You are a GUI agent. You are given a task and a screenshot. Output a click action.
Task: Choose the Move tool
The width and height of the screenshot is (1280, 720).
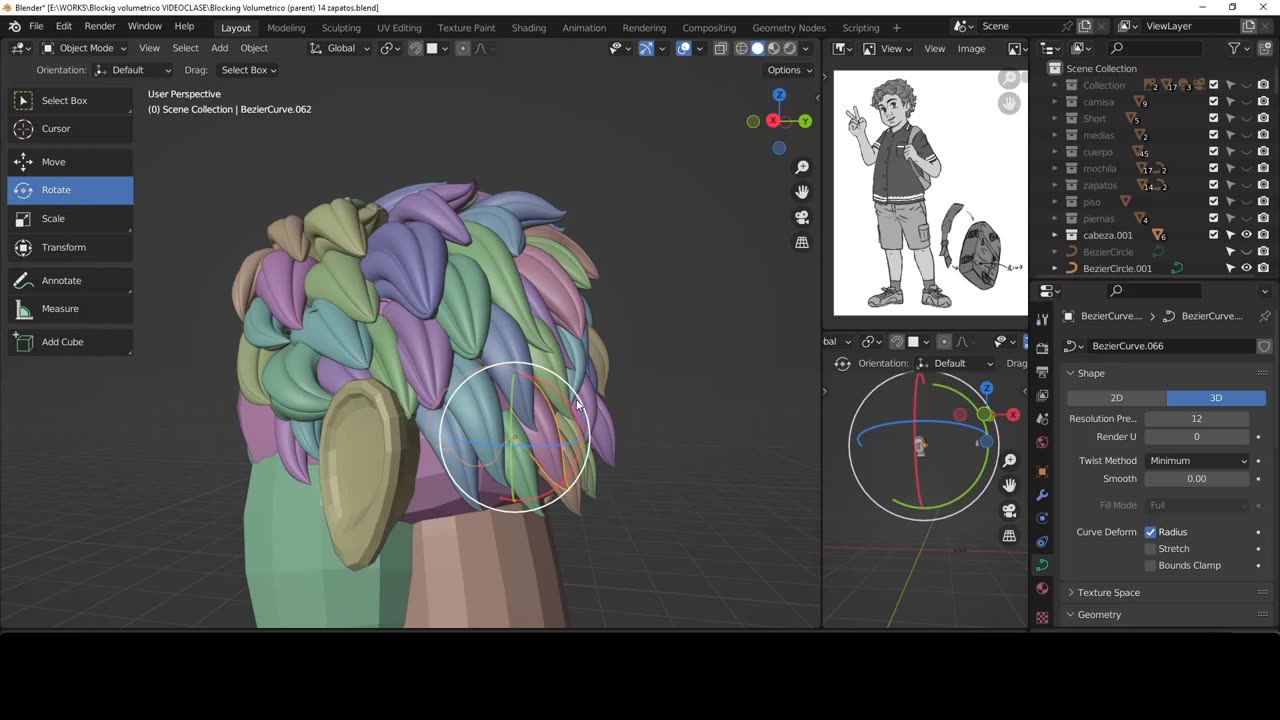(x=70, y=161)
